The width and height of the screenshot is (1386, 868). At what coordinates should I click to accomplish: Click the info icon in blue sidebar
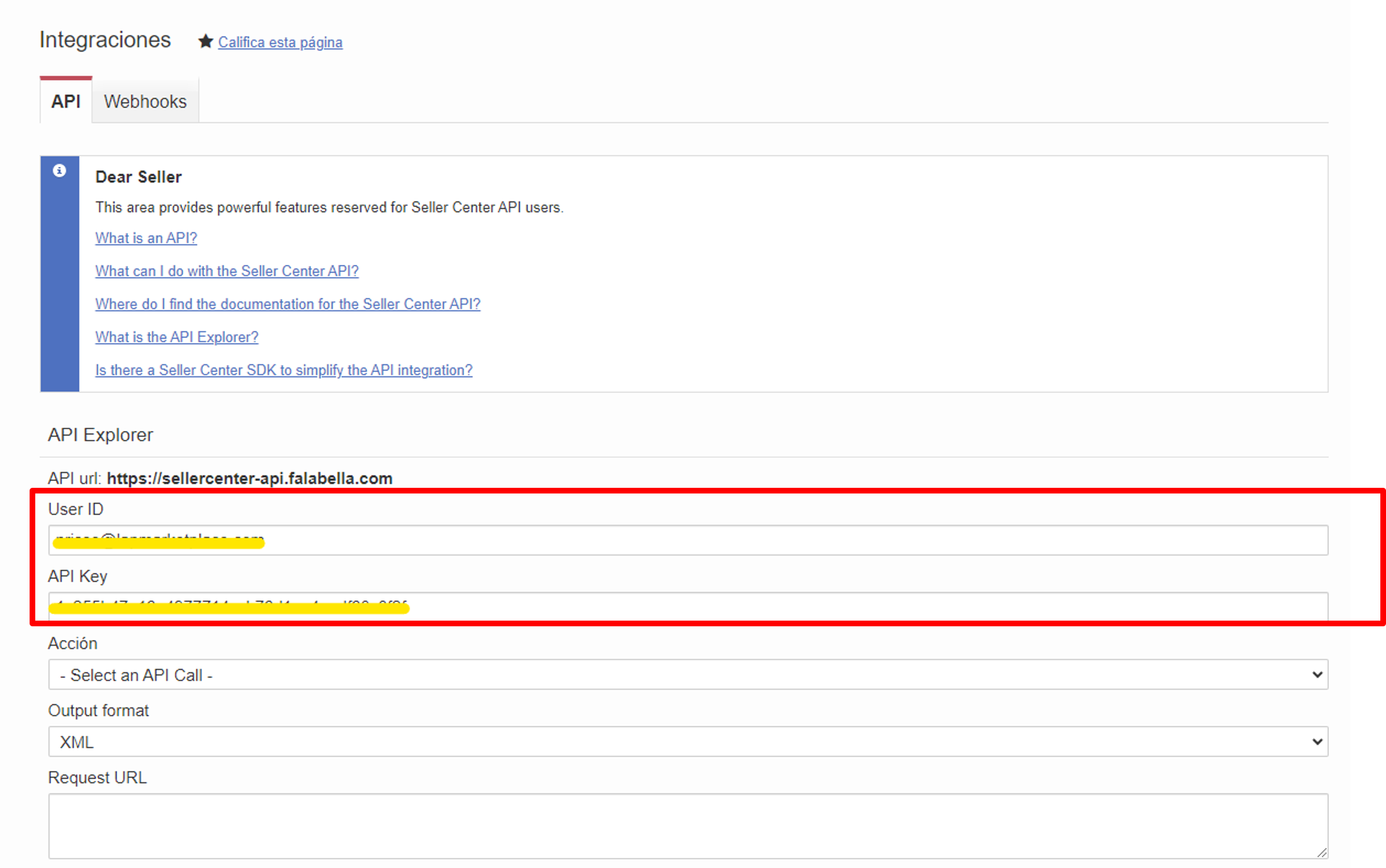tap(59, 171)
